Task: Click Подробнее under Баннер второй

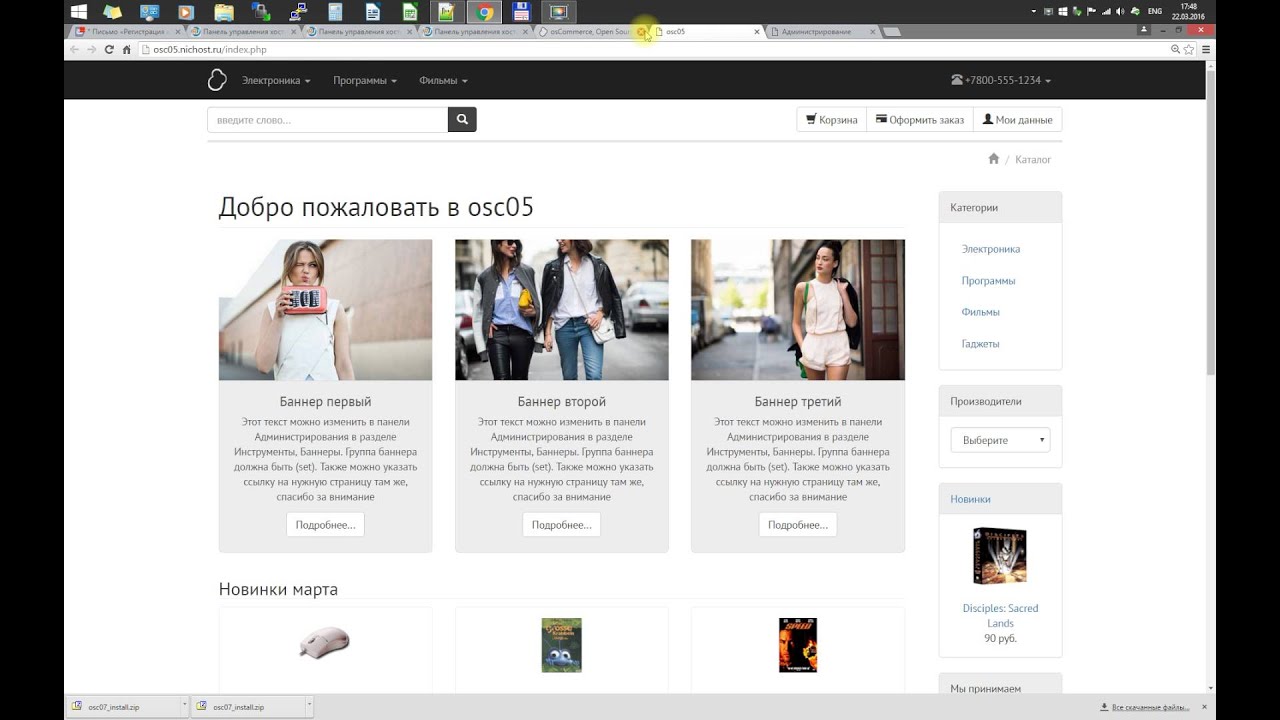Action: pyautogui.click(x=562, y=525)
